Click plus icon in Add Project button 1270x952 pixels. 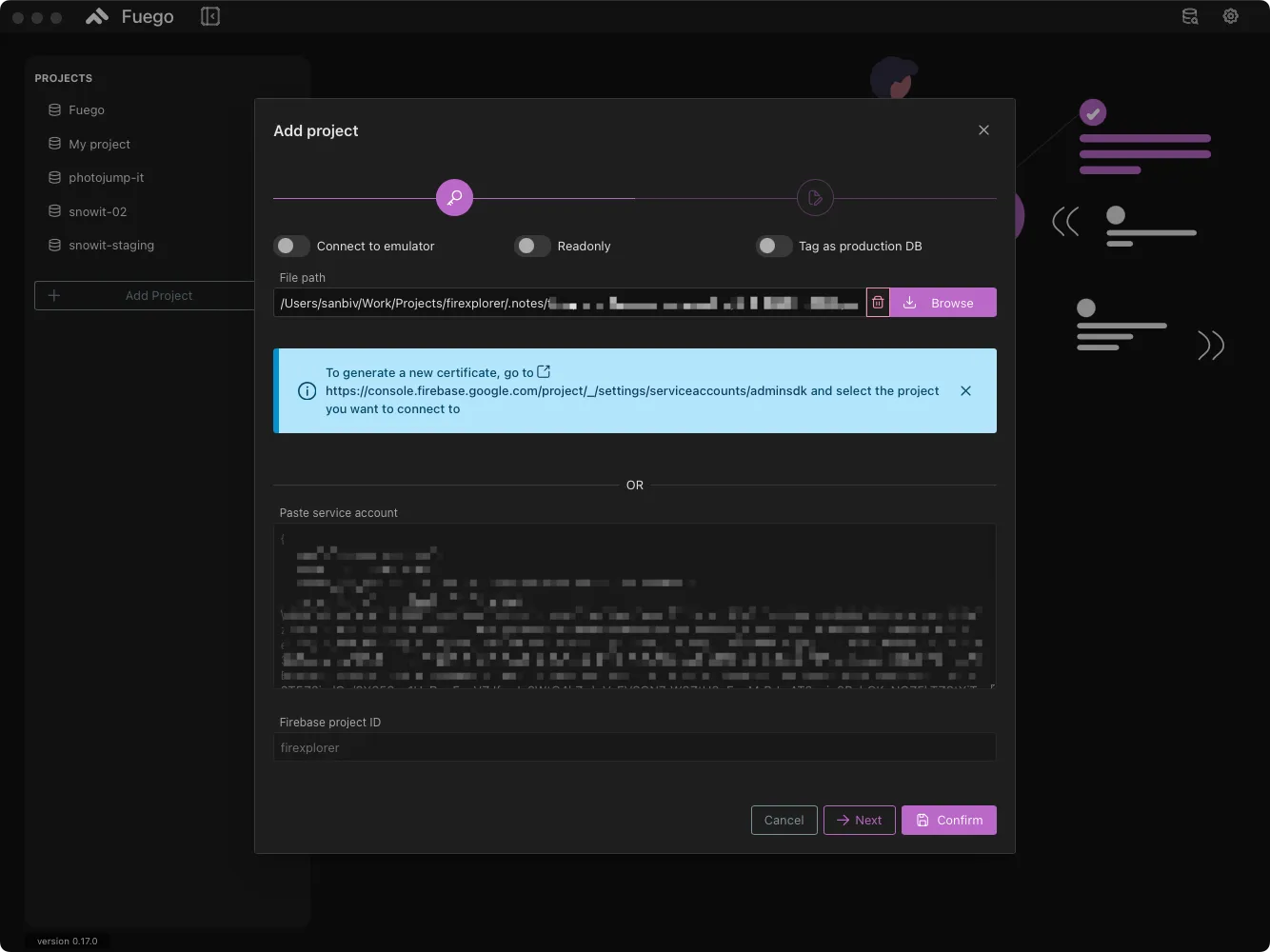(54, 295)
